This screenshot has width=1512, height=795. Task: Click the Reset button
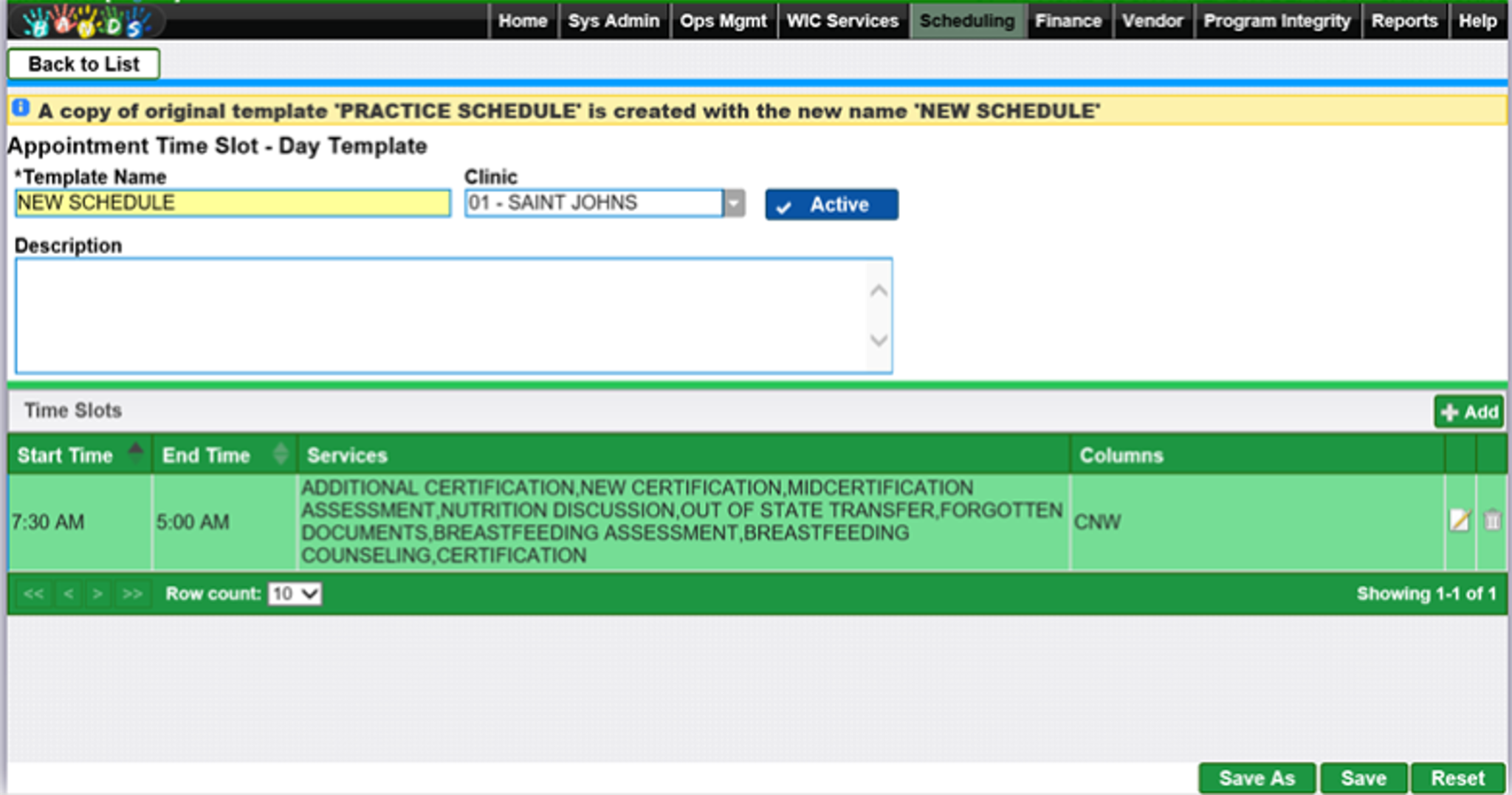pos(1457,778)
